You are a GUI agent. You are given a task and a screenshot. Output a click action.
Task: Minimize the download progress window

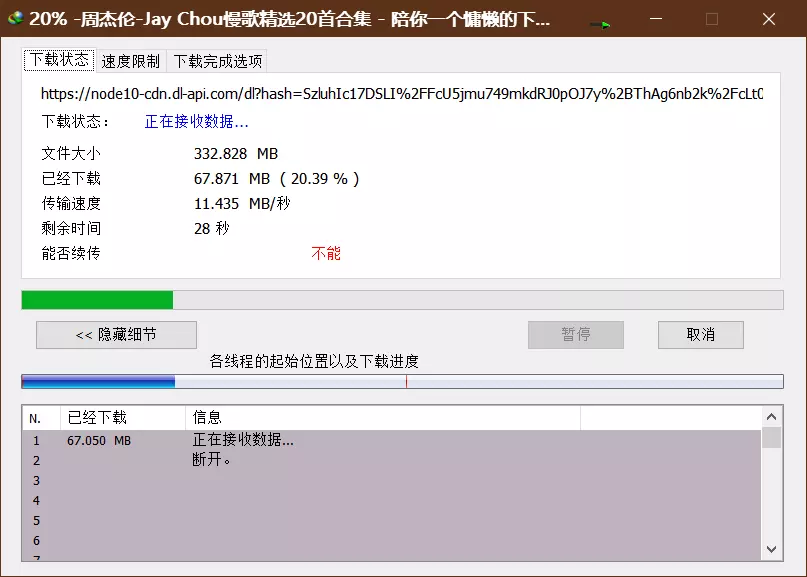(656, 19)
